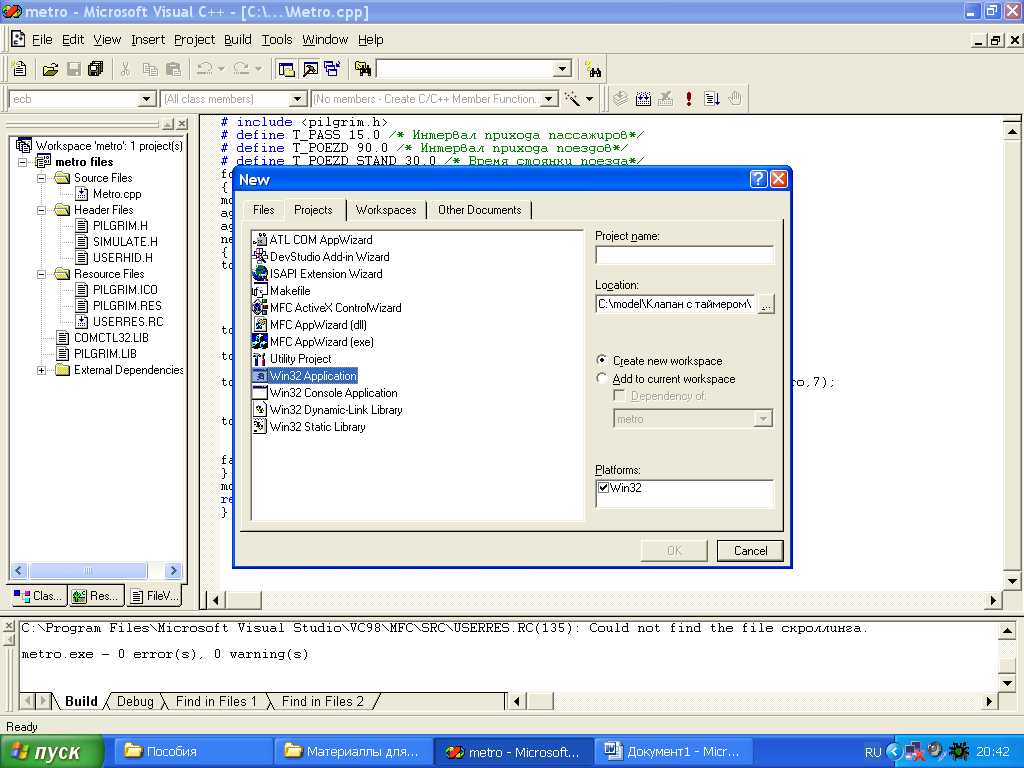The width and height of the screenshot is (1024, 768).
Task: Click the Find in Files toolbar icon
Action: point(363,69)
